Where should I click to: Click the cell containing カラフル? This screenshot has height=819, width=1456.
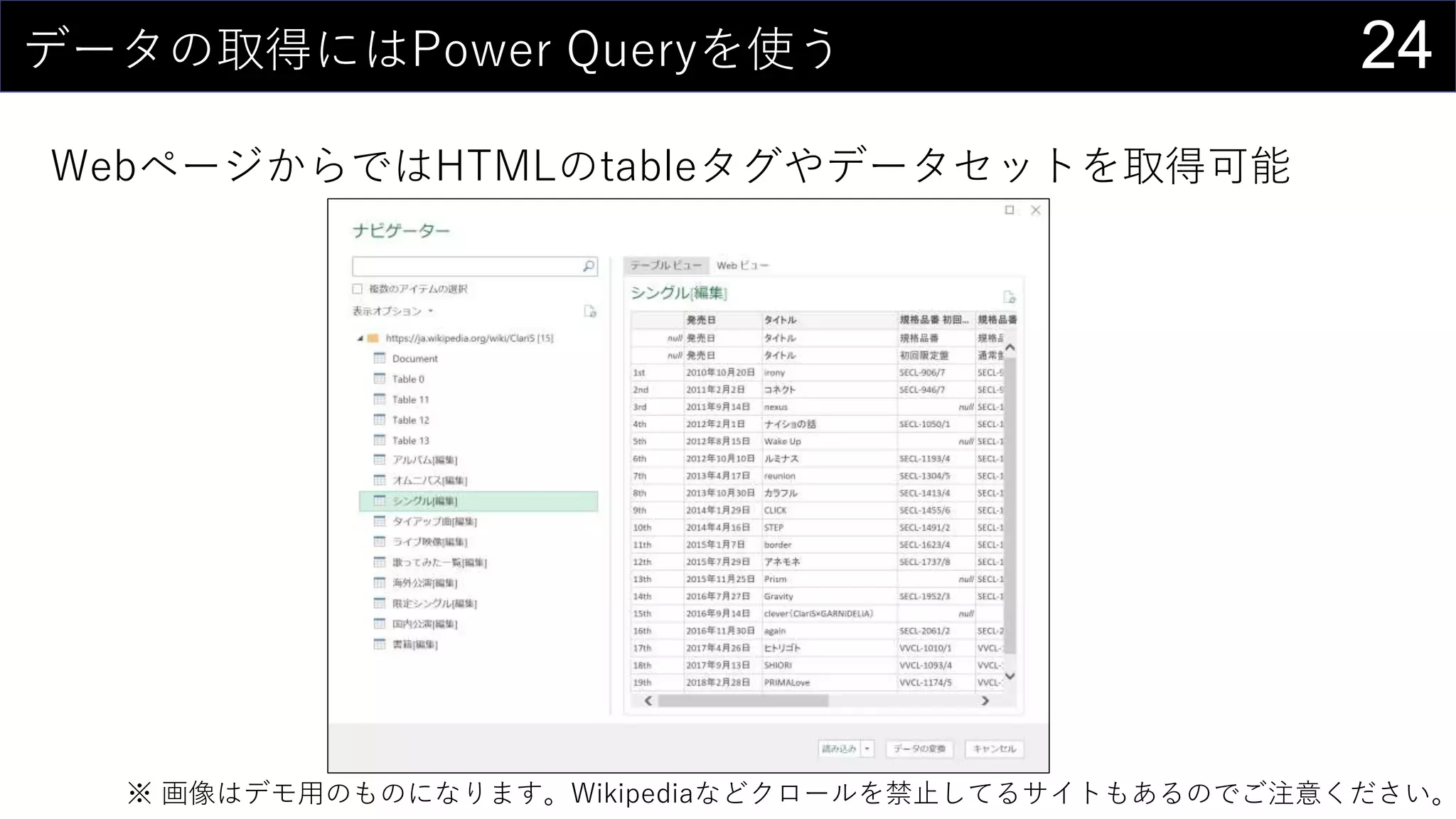click(x=829, y=493)
